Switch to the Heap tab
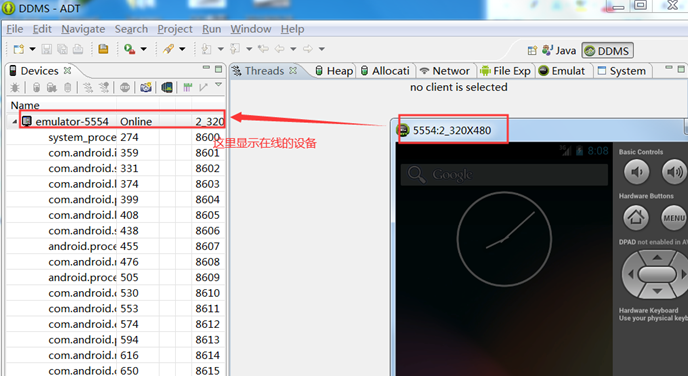This screenshot has width=688, height=376. point(334,71)
